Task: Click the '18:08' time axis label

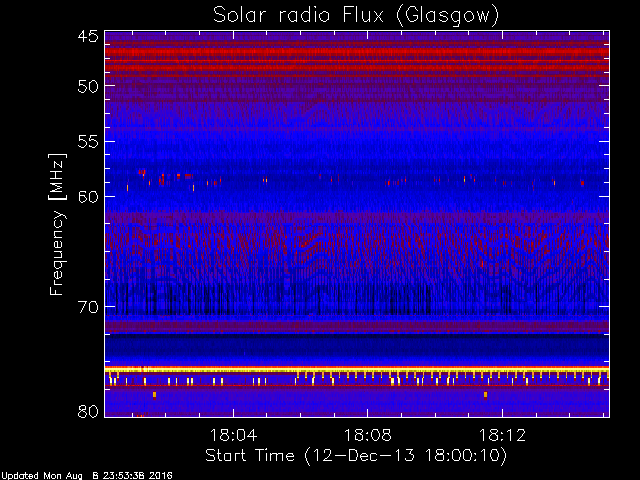Action: [368, 435]
